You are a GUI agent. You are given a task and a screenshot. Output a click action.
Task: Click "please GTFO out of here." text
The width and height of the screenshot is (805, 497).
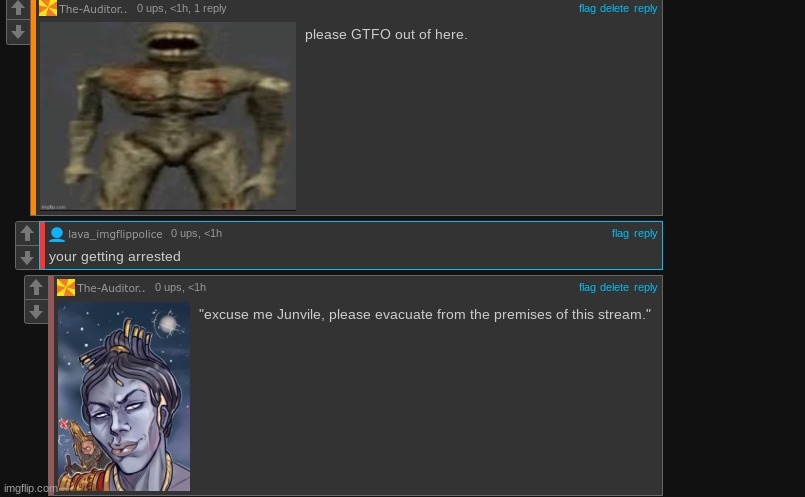click(386, 34)
